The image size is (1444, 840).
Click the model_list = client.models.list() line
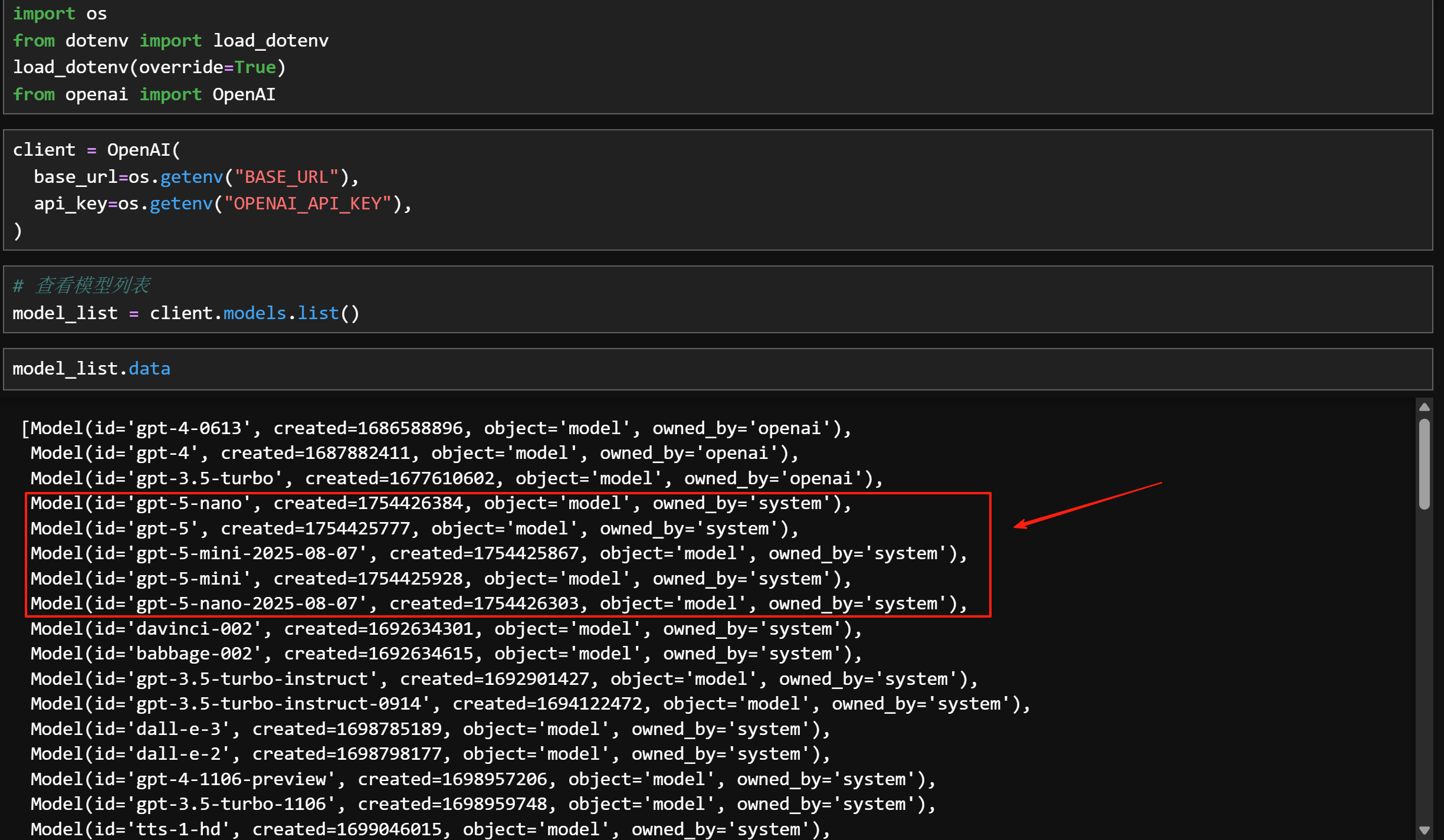click(186, 313)
